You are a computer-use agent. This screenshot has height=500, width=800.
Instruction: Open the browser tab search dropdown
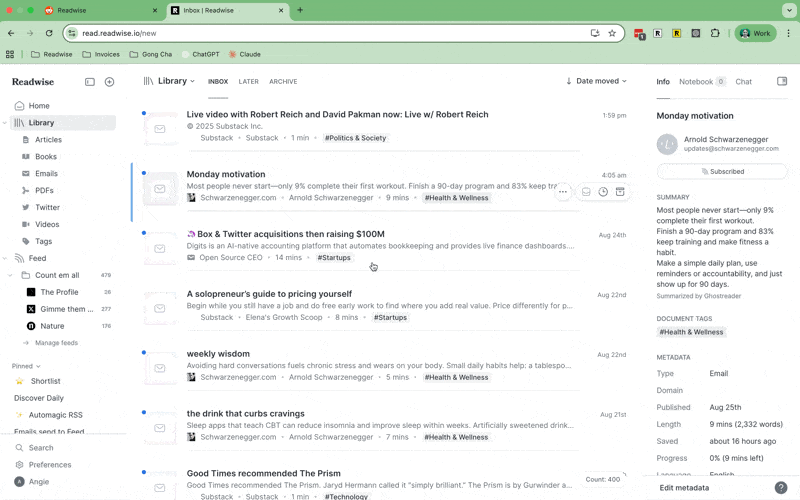(789, 10)
